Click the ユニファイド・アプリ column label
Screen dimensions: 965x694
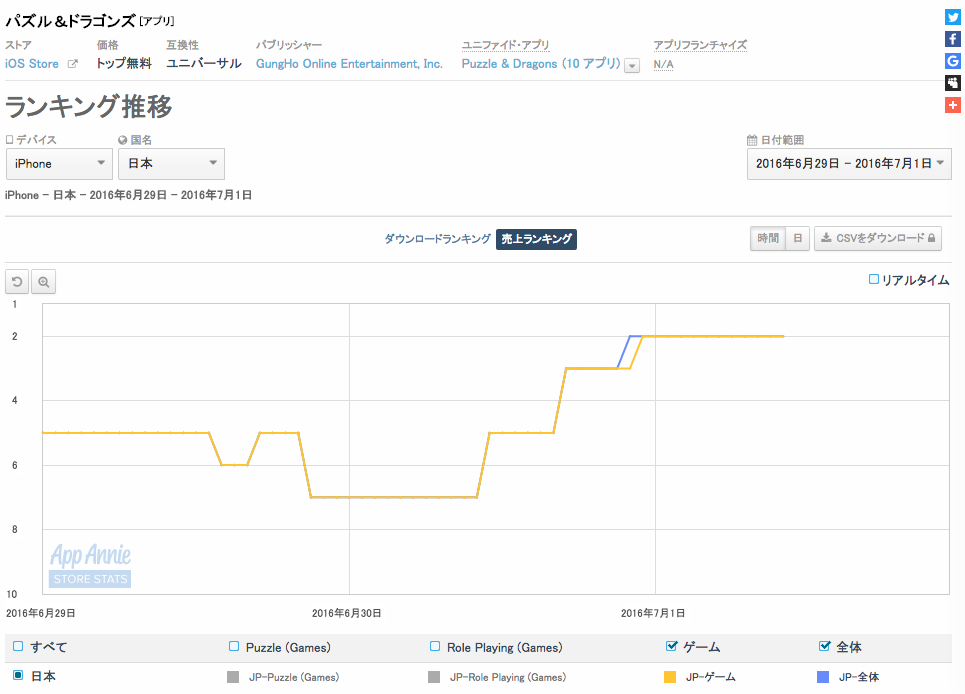coord(505,45)
